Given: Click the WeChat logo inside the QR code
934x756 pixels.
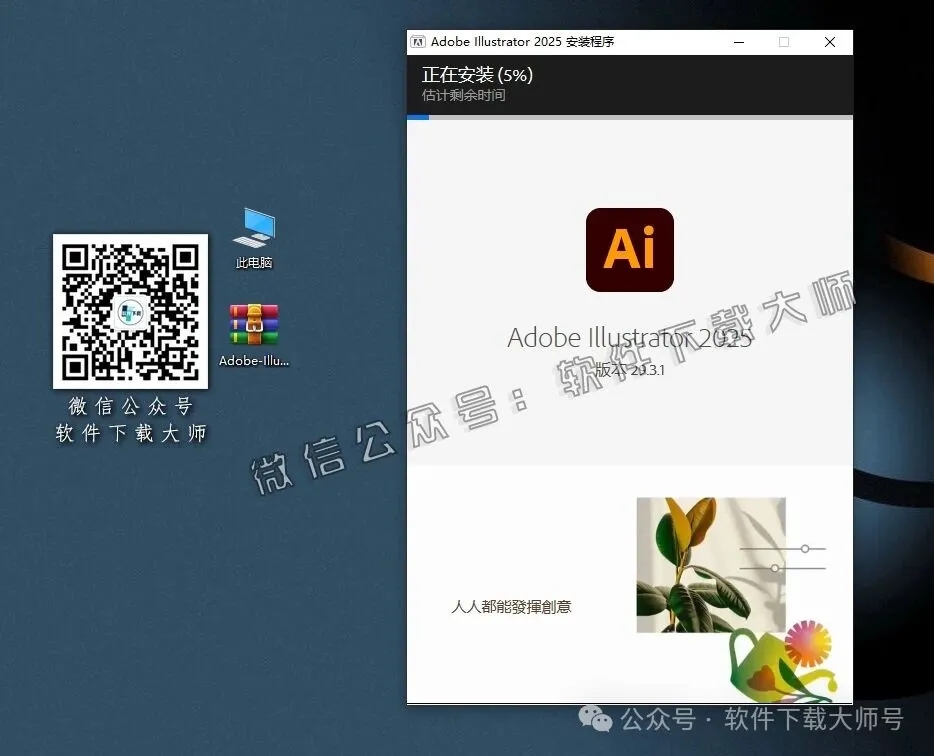Looking at the screenshot, I should (x=130, y=311).
